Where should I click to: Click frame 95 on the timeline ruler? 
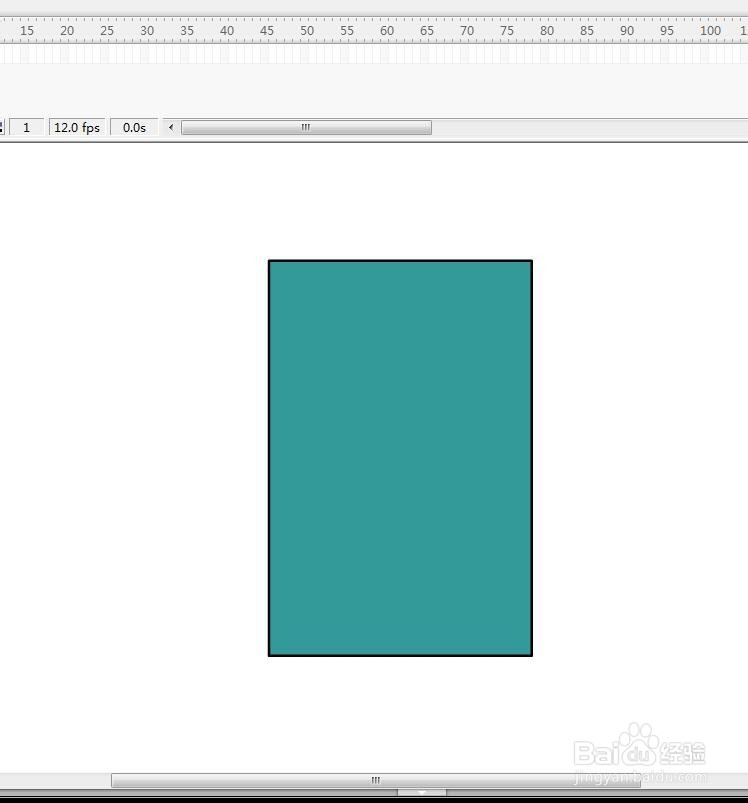[x=667, y=31]
